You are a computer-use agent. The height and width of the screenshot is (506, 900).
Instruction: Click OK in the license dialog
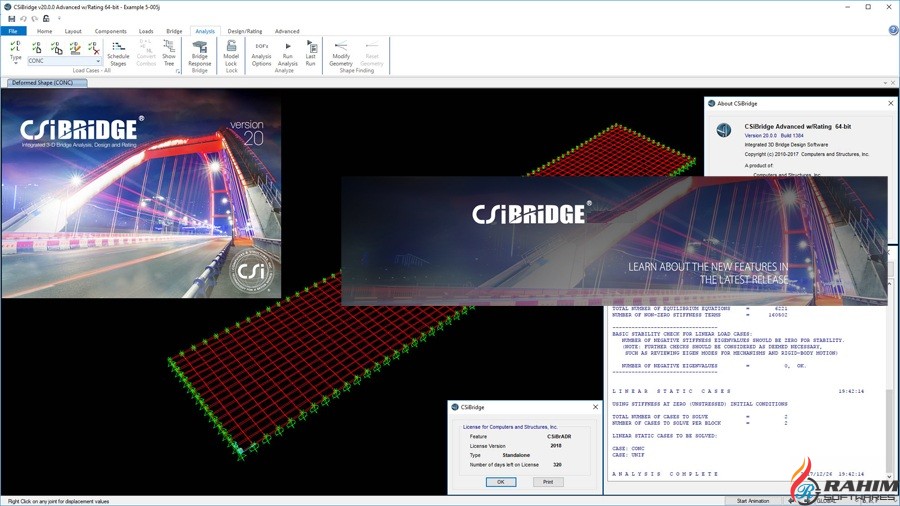[x=500, y=481]
